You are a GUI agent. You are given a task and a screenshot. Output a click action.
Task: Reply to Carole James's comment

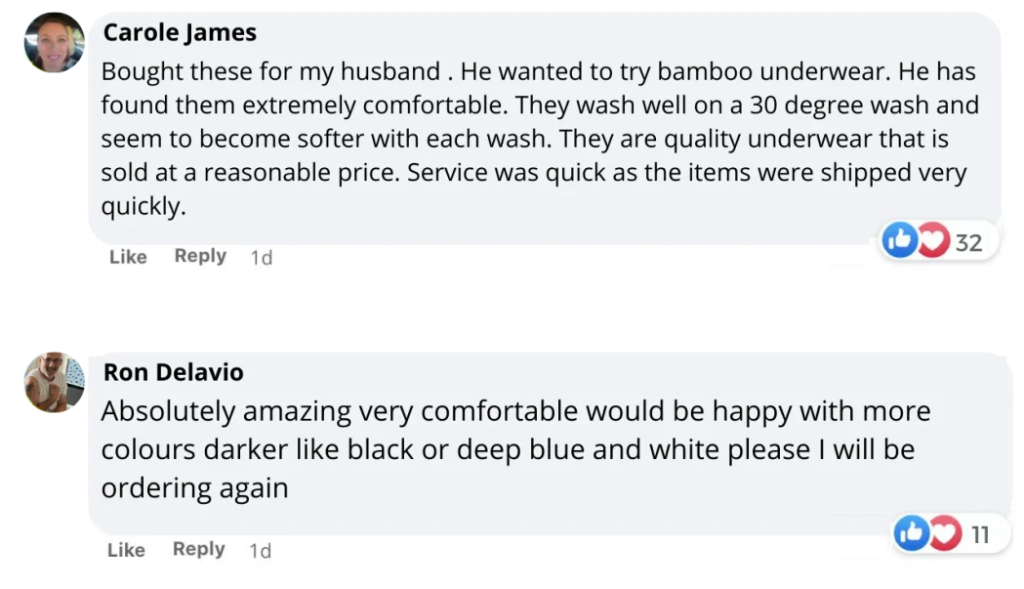(x=200, y=256)
